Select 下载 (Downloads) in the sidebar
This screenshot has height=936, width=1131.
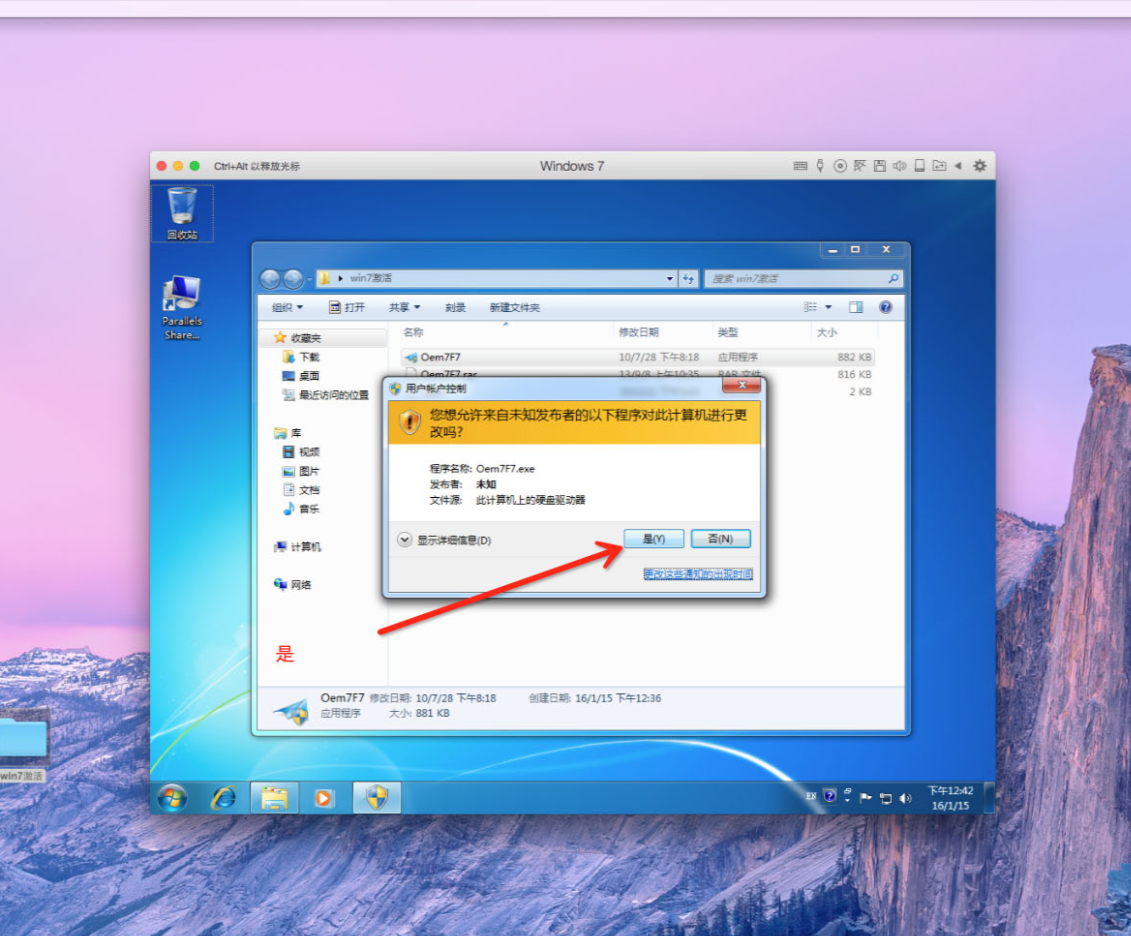click(x=302, y=357)
